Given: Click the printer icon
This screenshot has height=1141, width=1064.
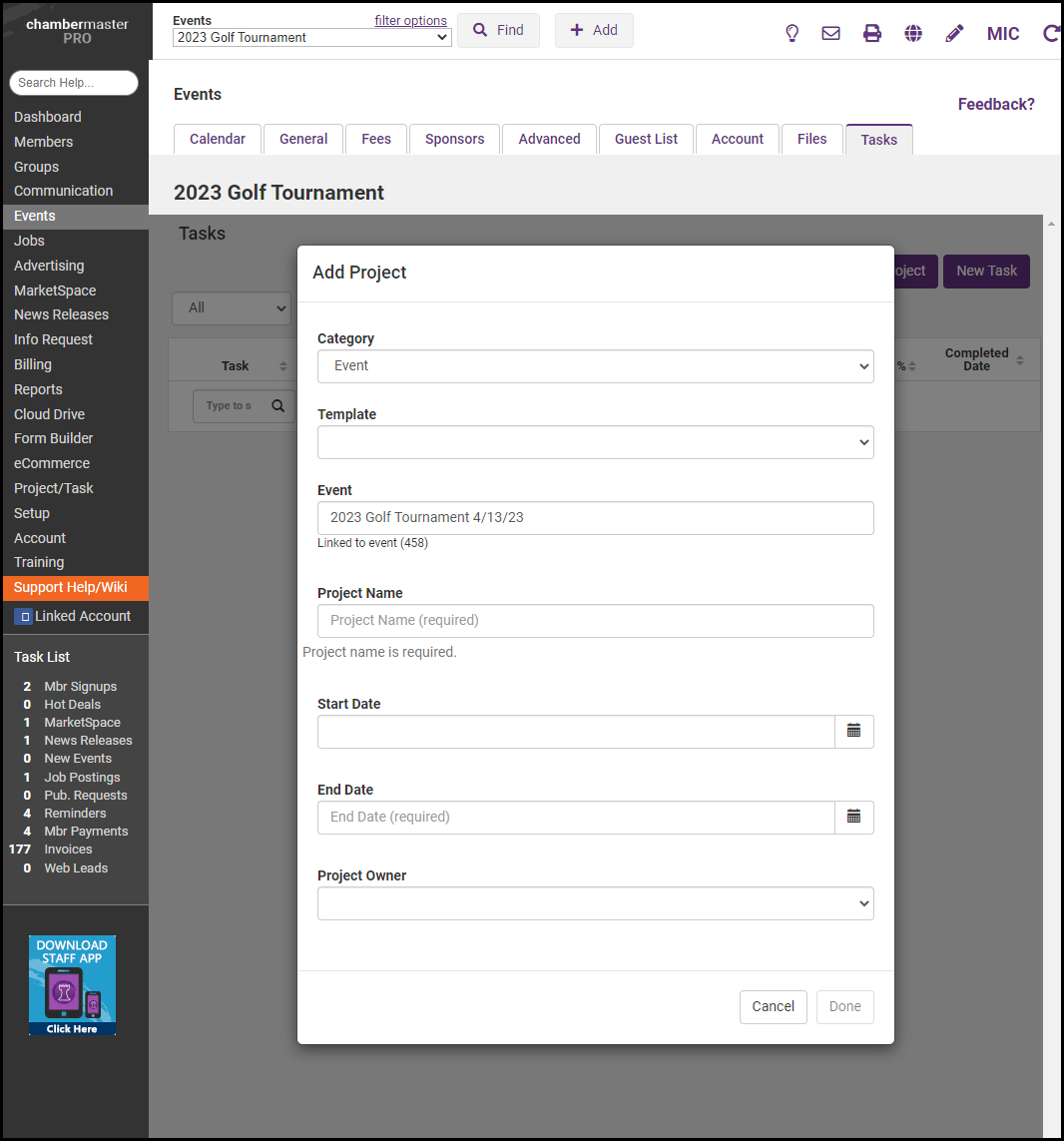Looking at the screenshot, I should click(872, 33).
